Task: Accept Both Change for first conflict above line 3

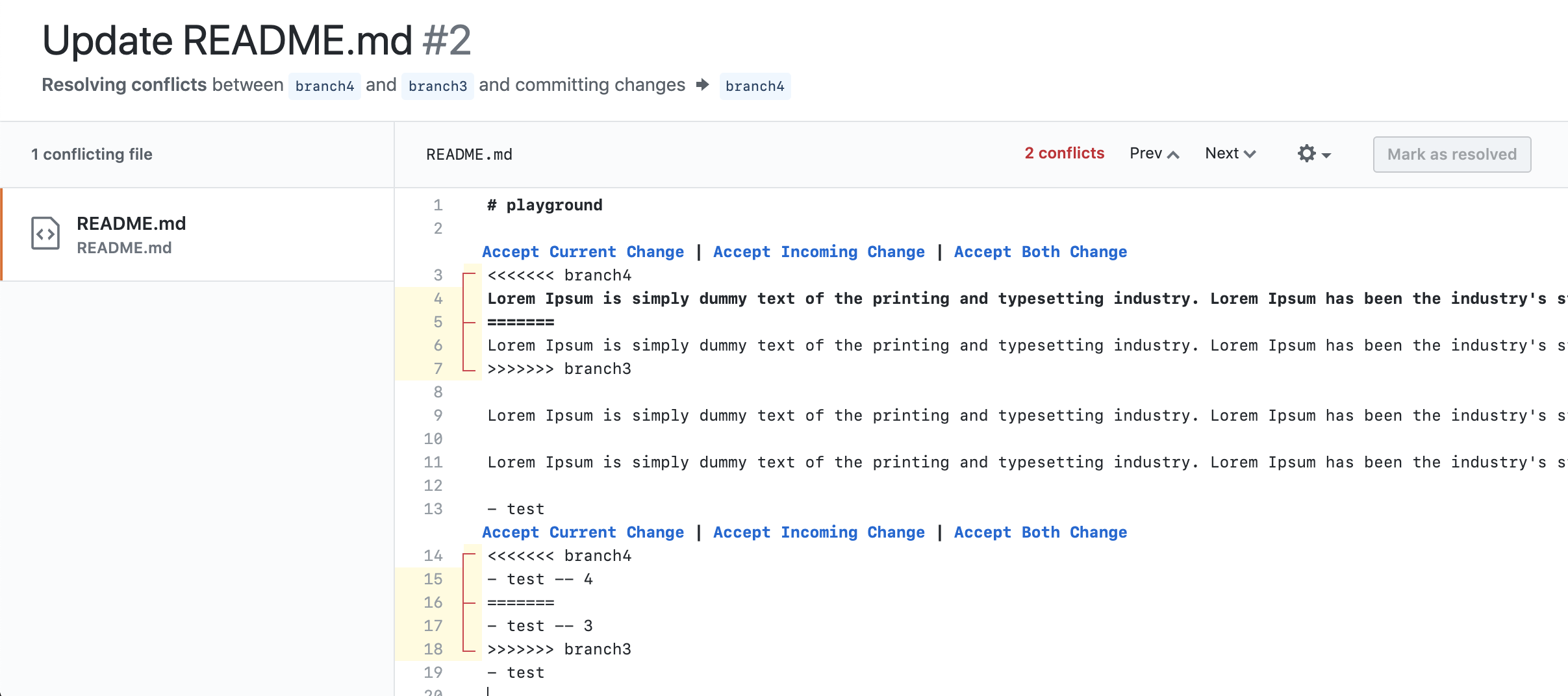Action: [1041, 252]
